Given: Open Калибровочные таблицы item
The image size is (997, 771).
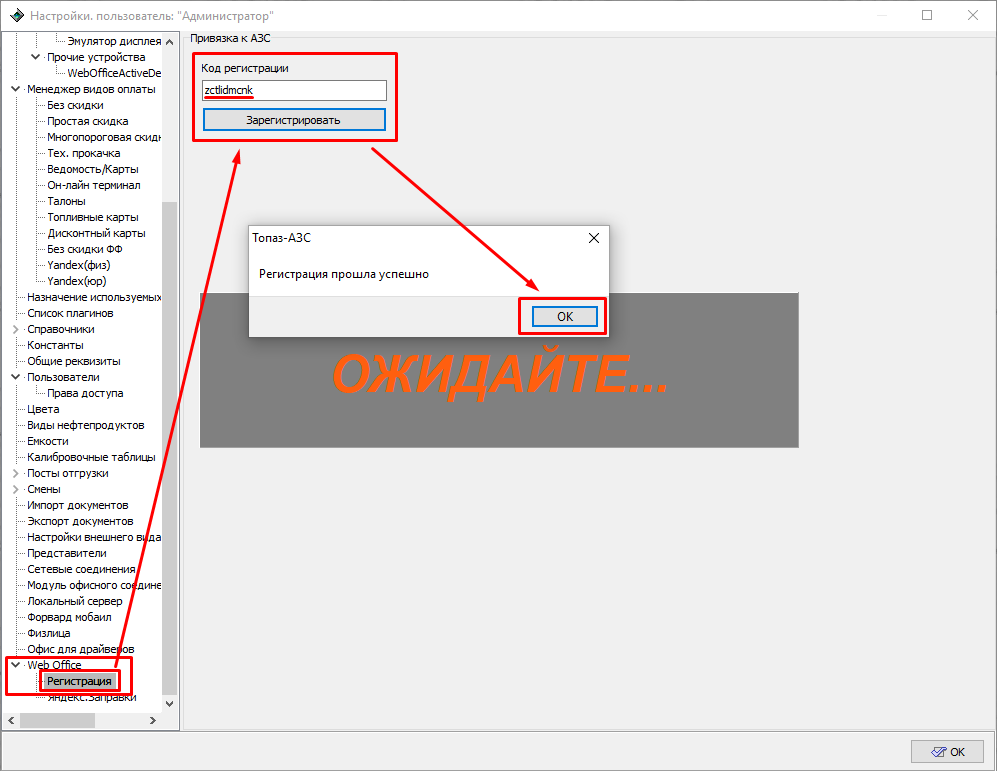Looking at the screenshot, I should click(x=91, y=457).
